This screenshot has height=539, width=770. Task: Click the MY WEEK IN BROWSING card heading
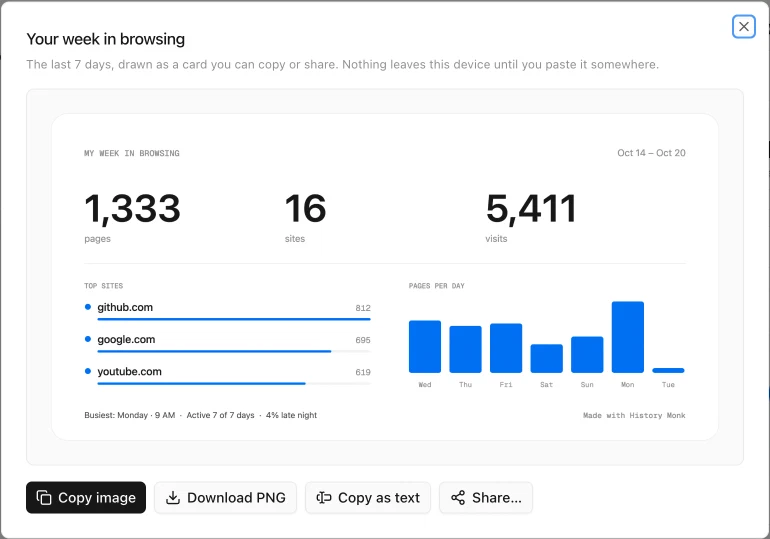[132, 153]
